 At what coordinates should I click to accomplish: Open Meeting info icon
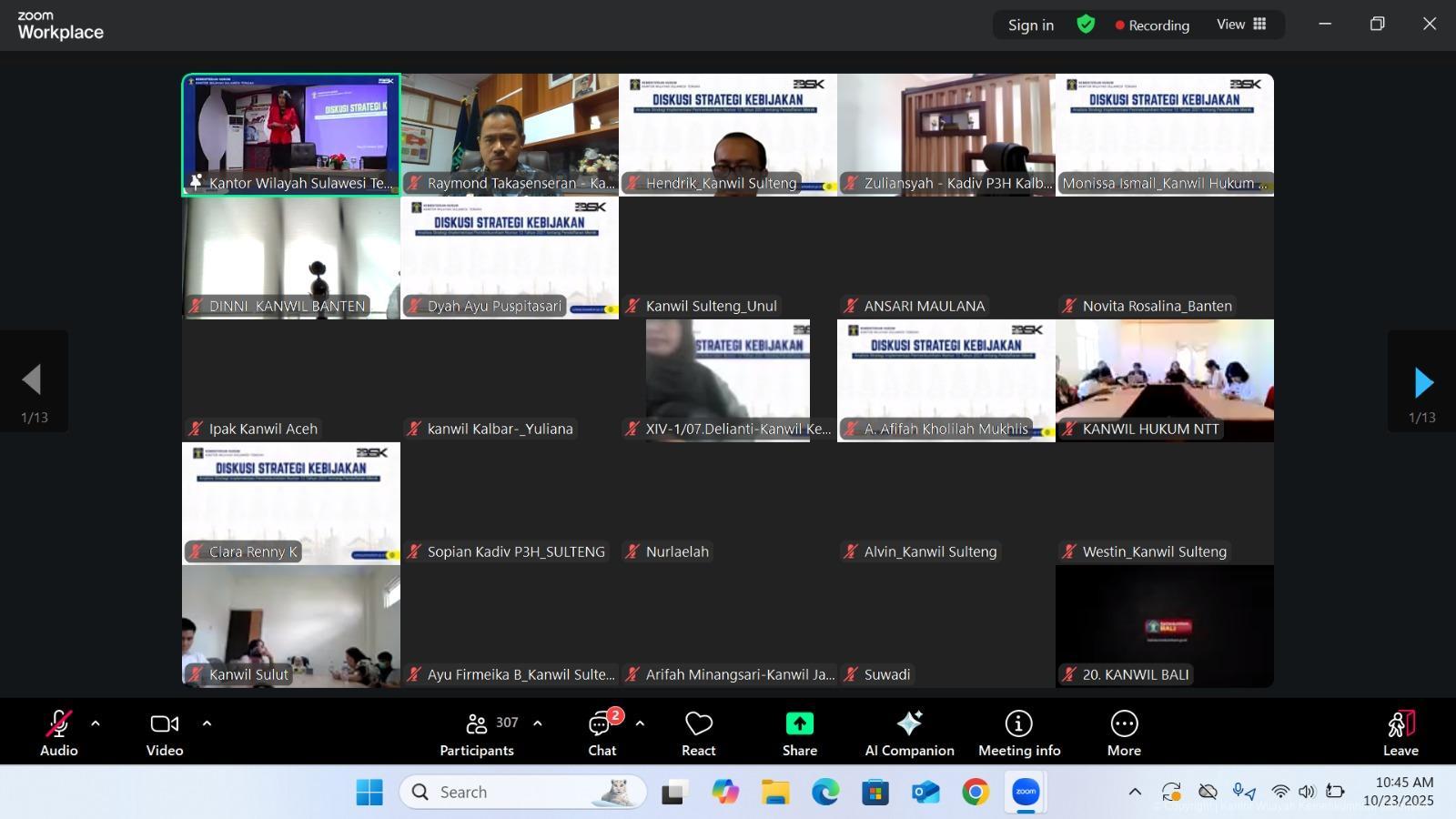pyautogui.click(x=1018, y=724)
